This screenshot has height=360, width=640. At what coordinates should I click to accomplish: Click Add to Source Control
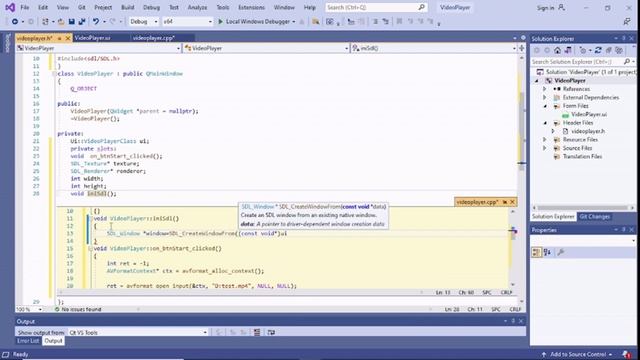[578, 355]
